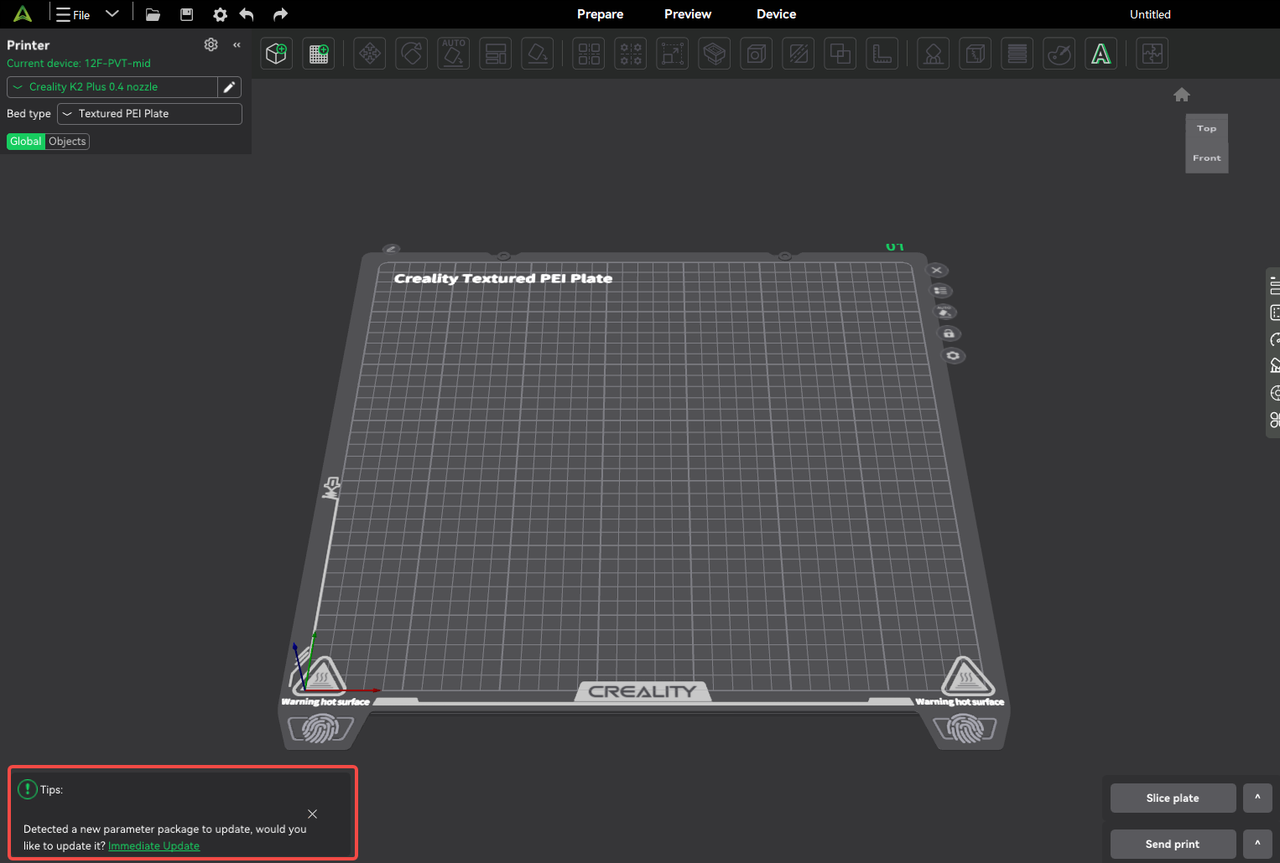Click the Open project folder icon
The image size is (1280, 863).
tap(152, 14)
